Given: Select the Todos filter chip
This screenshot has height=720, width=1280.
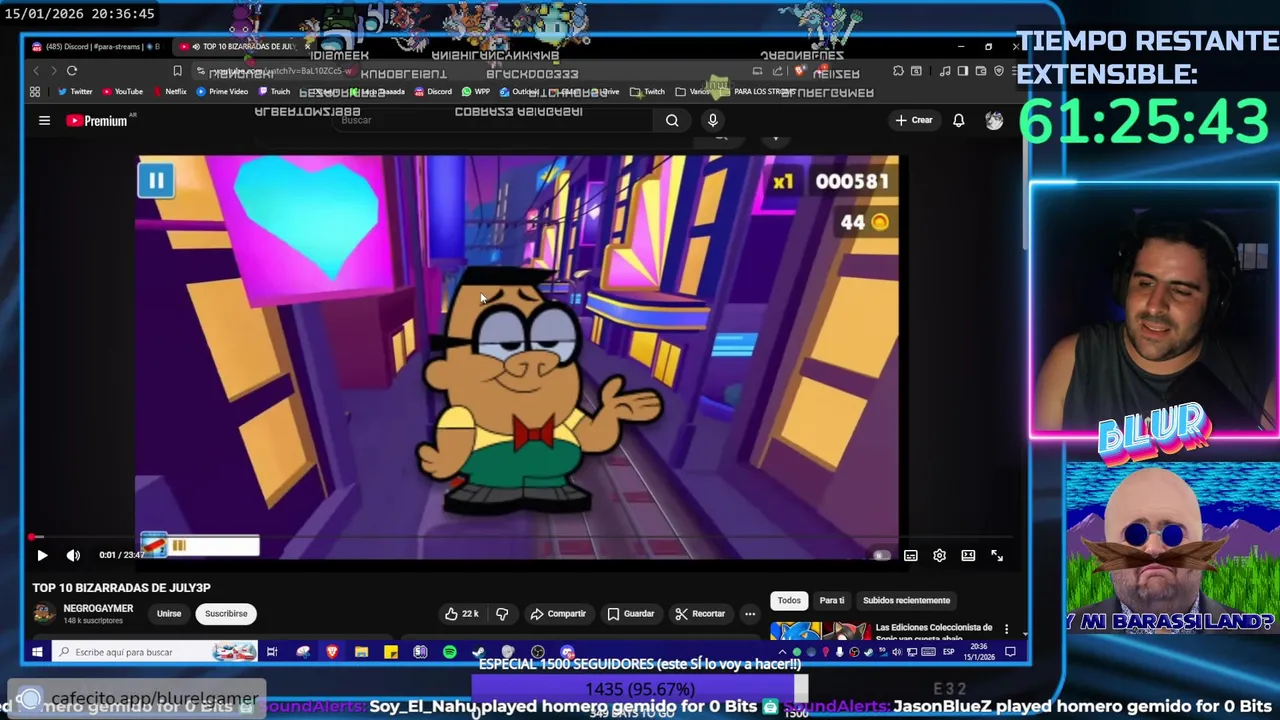Looking at the screenshot, I should (789, 600).
